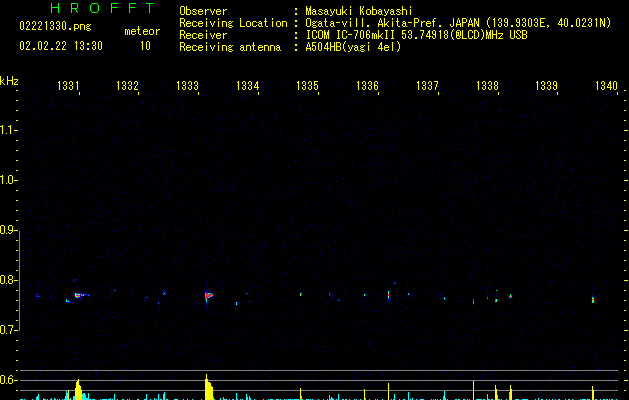
Task: Select the ICOM IC-706mkII receiver description
Action: (x=416, y=35)
